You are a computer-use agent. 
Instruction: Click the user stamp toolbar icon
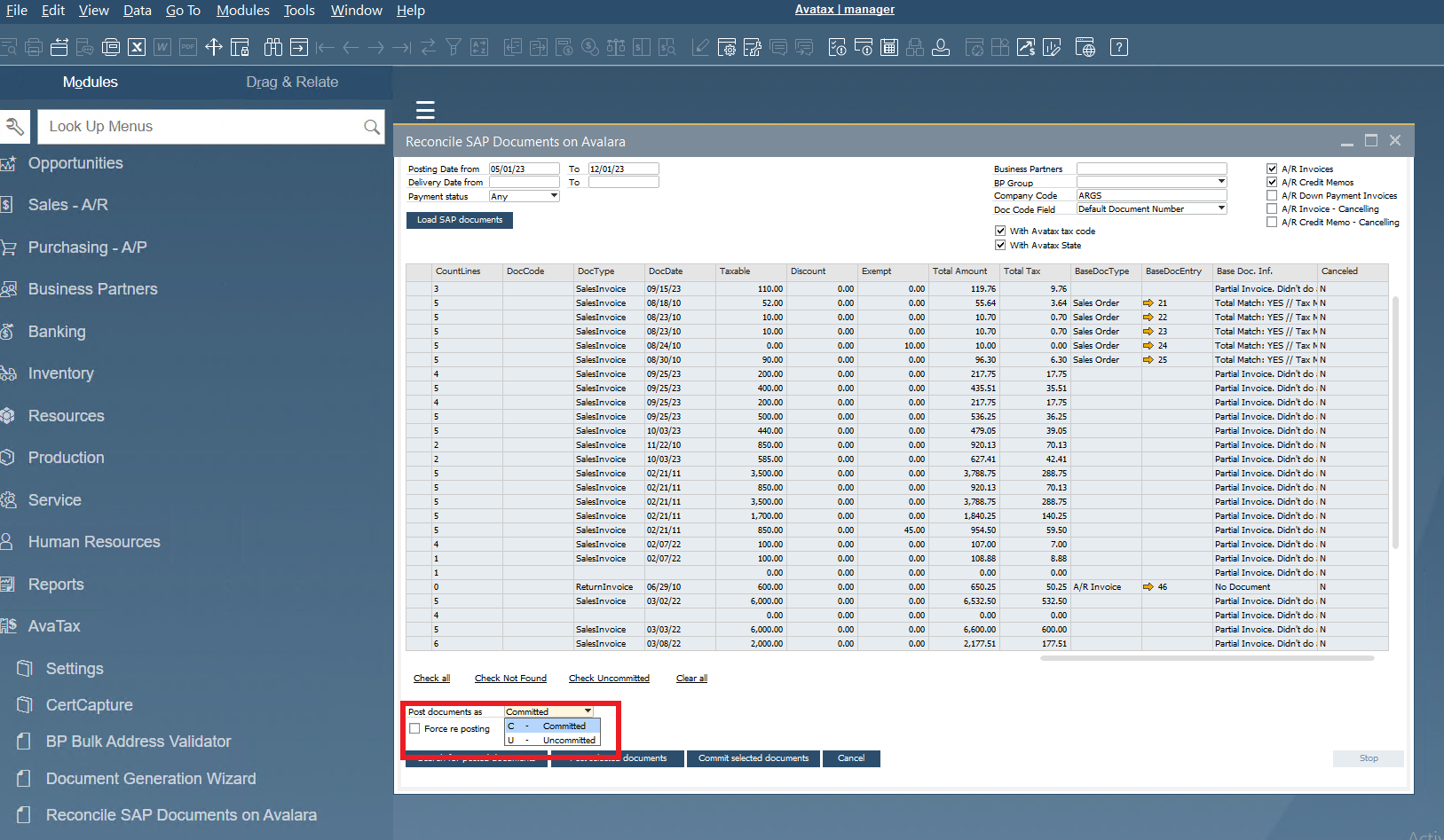(x=941, y=47)
